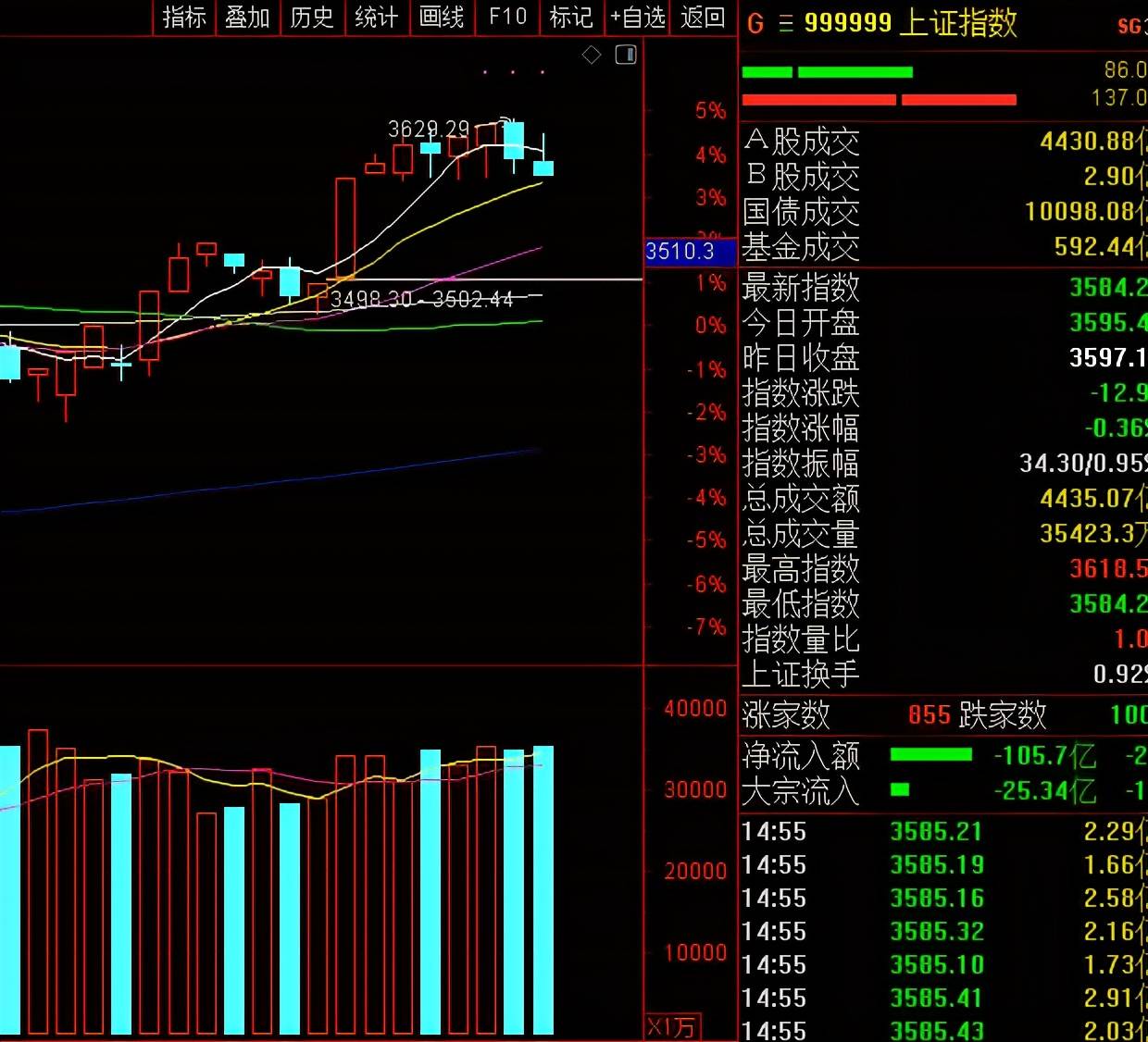Select the 画线 drawing tool
1148x1042 pixels.
click(442, 18)
